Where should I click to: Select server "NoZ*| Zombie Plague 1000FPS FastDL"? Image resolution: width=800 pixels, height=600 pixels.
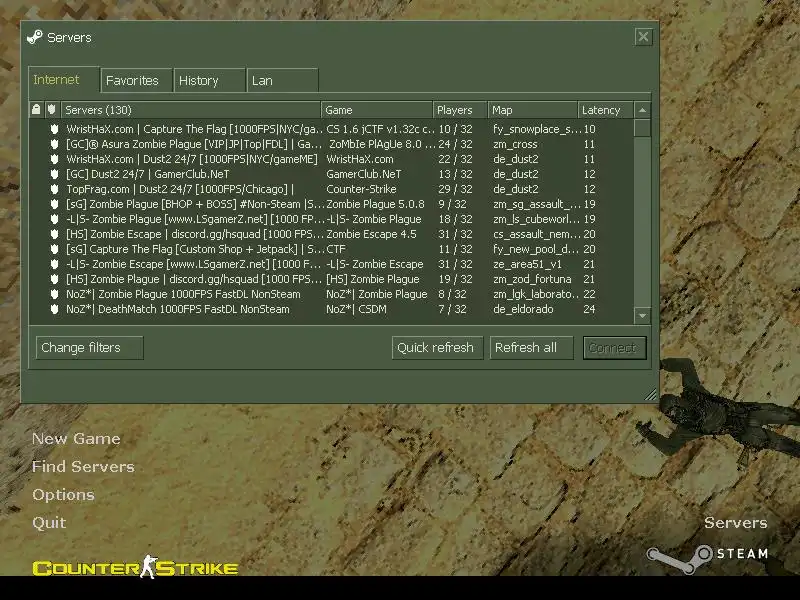pos(331,294)
